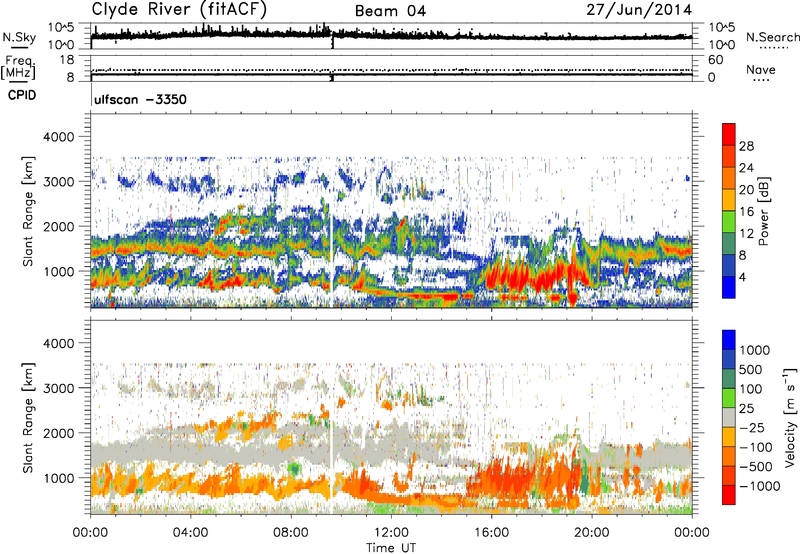The width and height of the screenshot is (800, 554).
Task: Click the 'Slant Range [km]' label of power panel
Action: [28, 211]
